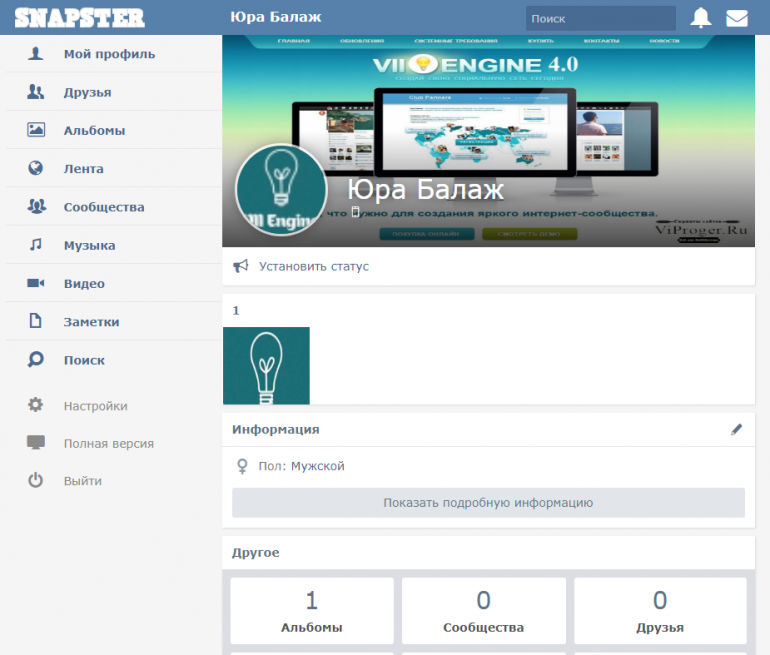Click the Настройки gear icon
This screenshot has height=655, width=770.
coord(36,406)
